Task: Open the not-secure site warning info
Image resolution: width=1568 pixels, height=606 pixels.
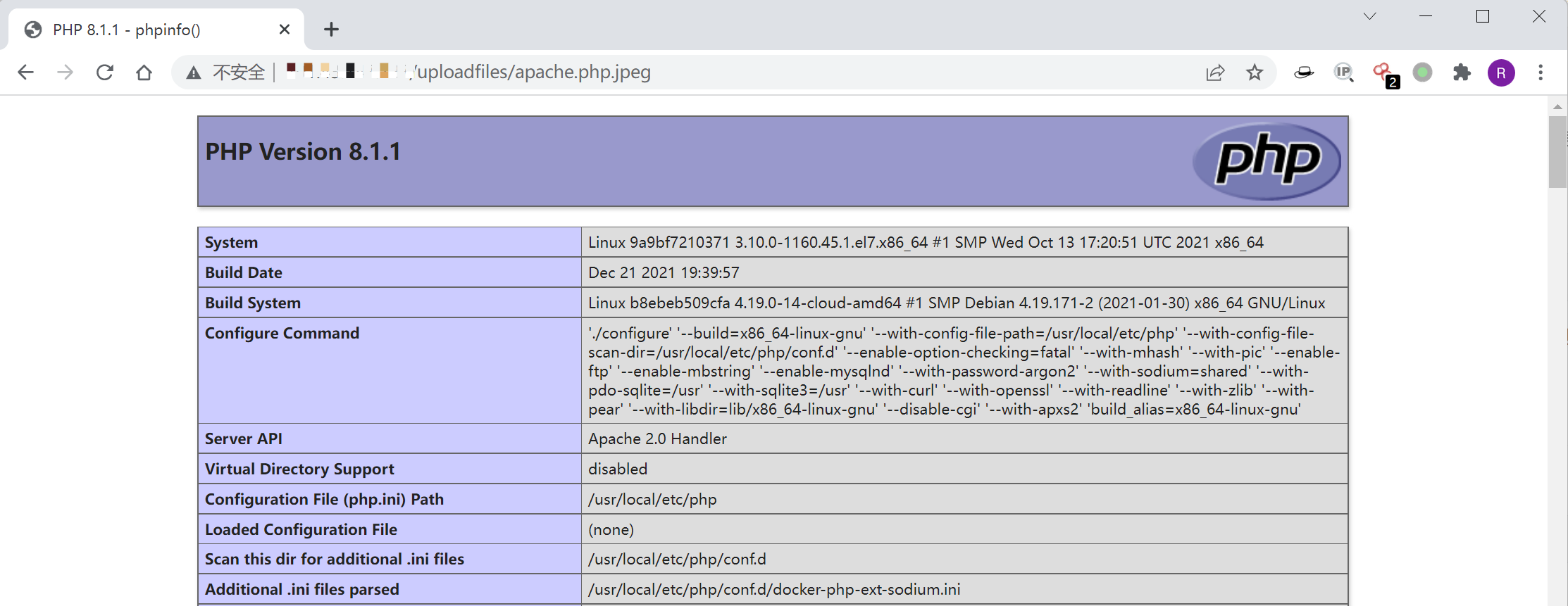Action: coord(225,72)
